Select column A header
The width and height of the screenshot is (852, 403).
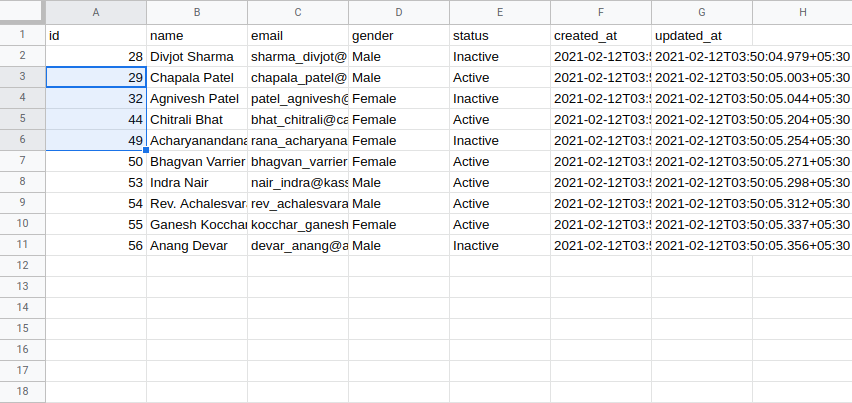coord(96,12)
